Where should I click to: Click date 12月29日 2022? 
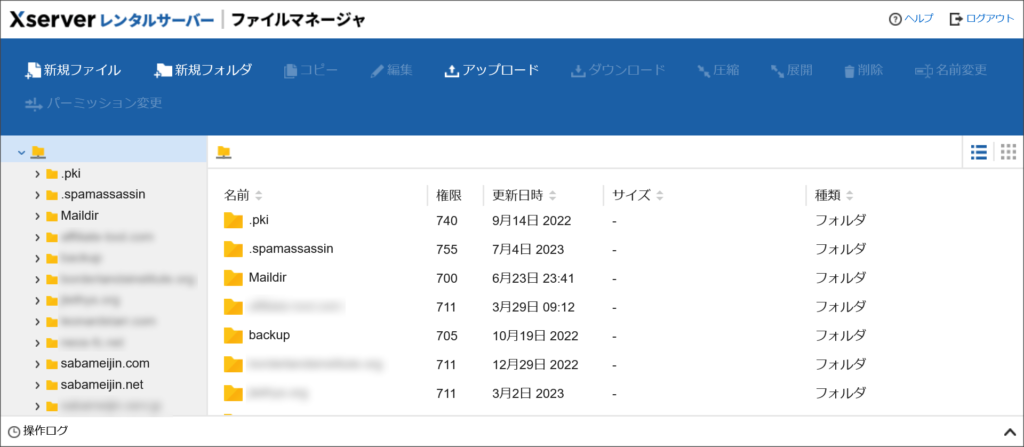click(535, 365)
